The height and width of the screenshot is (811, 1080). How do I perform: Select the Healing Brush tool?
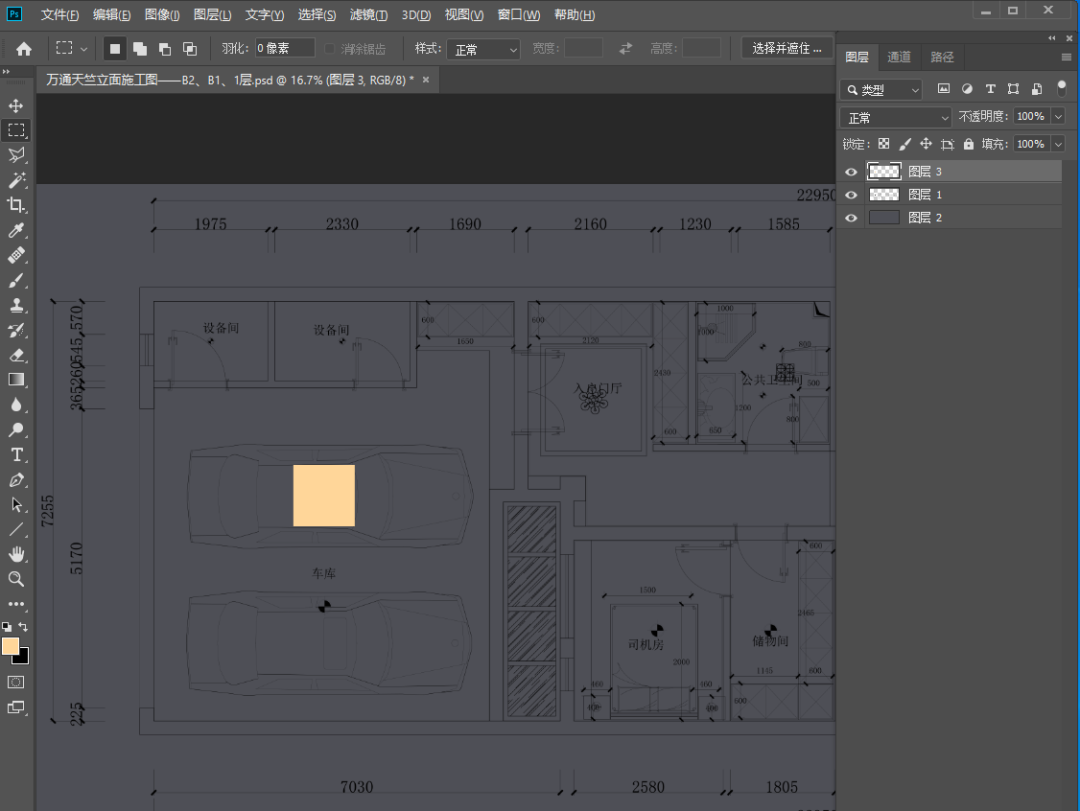(16, 255)
